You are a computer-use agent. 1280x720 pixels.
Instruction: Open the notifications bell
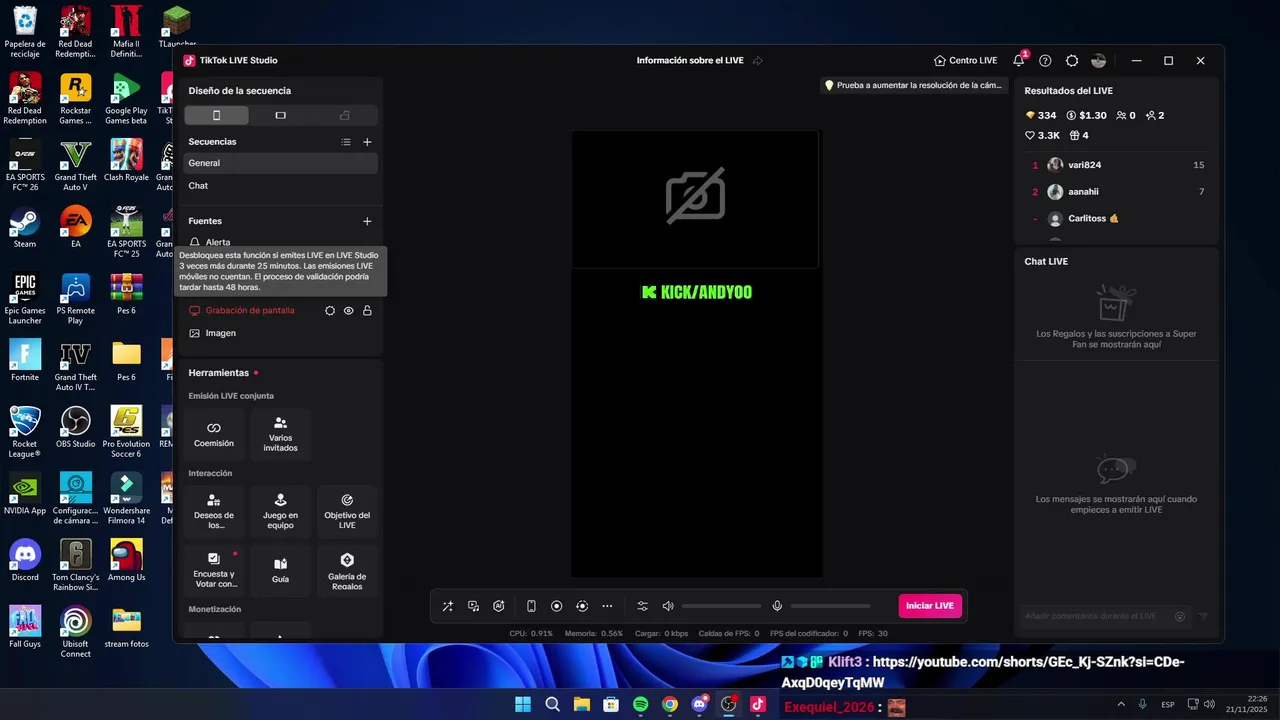(x=1019, y=61)
